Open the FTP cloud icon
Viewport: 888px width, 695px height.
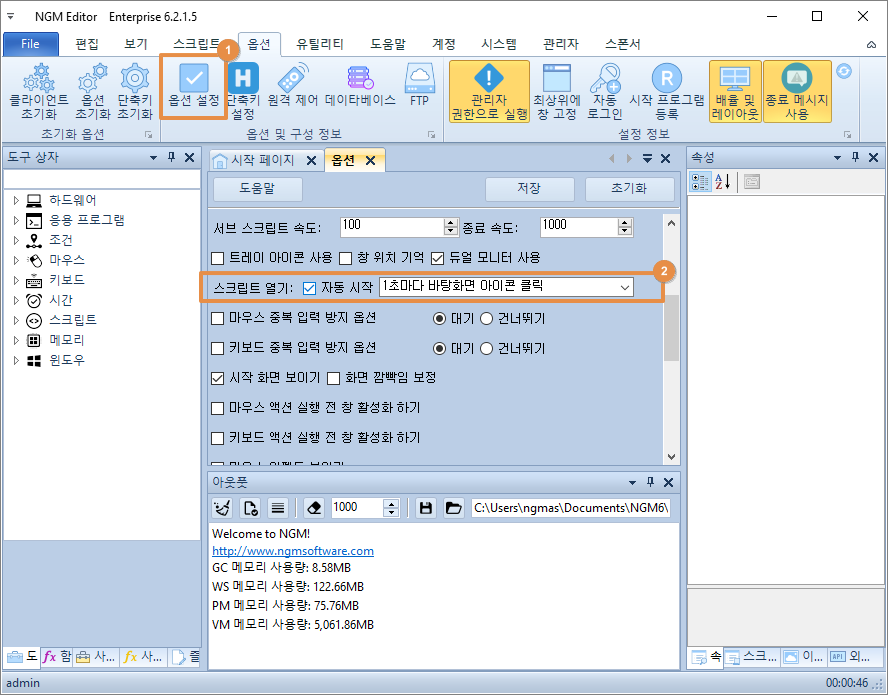[420, 86]
